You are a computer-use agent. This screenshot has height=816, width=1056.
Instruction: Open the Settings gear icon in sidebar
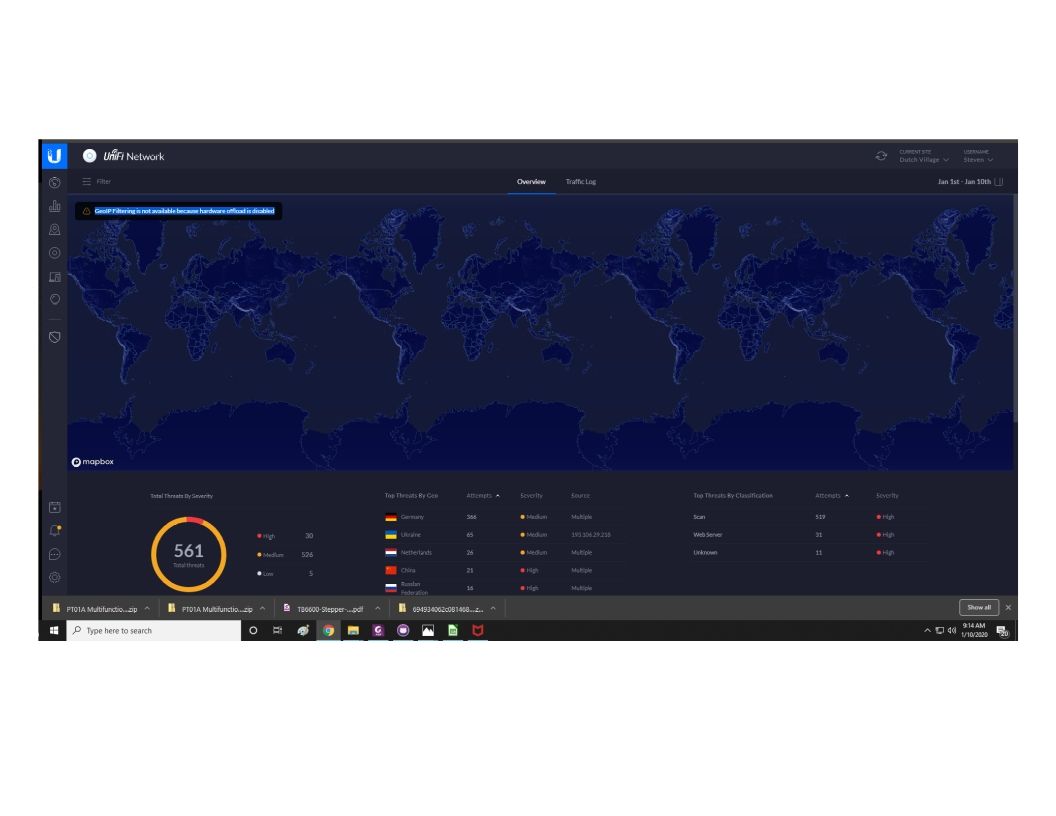(55, 577)
